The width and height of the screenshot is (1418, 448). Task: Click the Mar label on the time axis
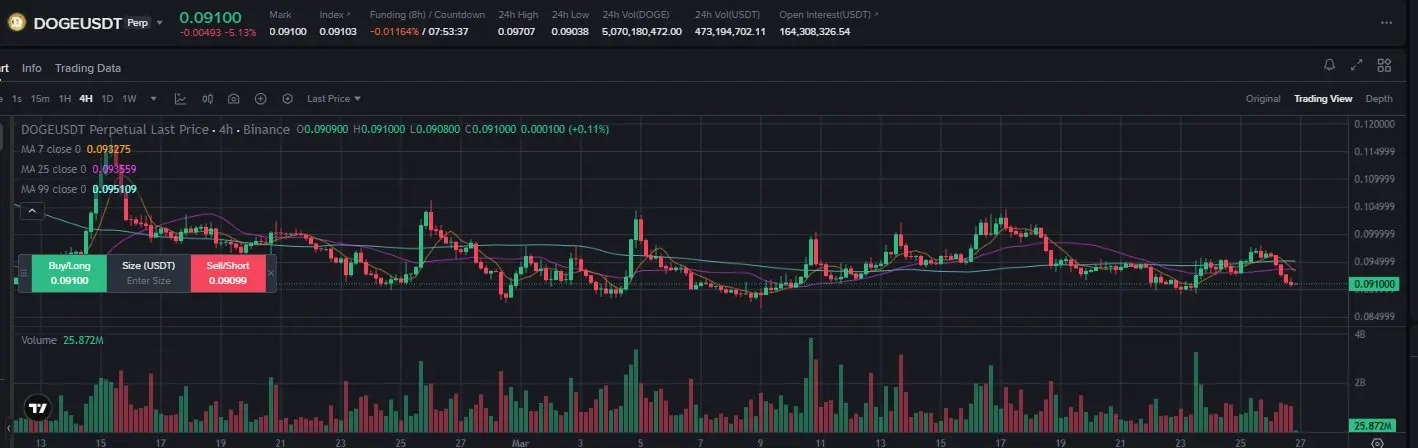(519, 441)
